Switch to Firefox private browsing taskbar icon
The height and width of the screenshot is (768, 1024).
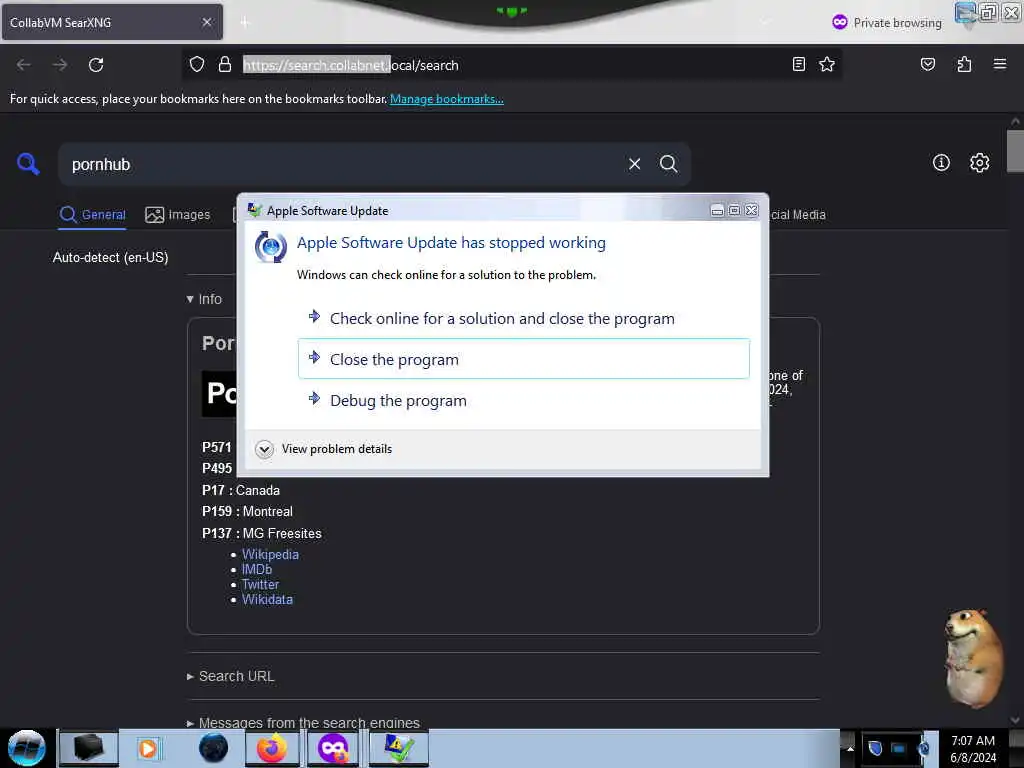[333, 748]
